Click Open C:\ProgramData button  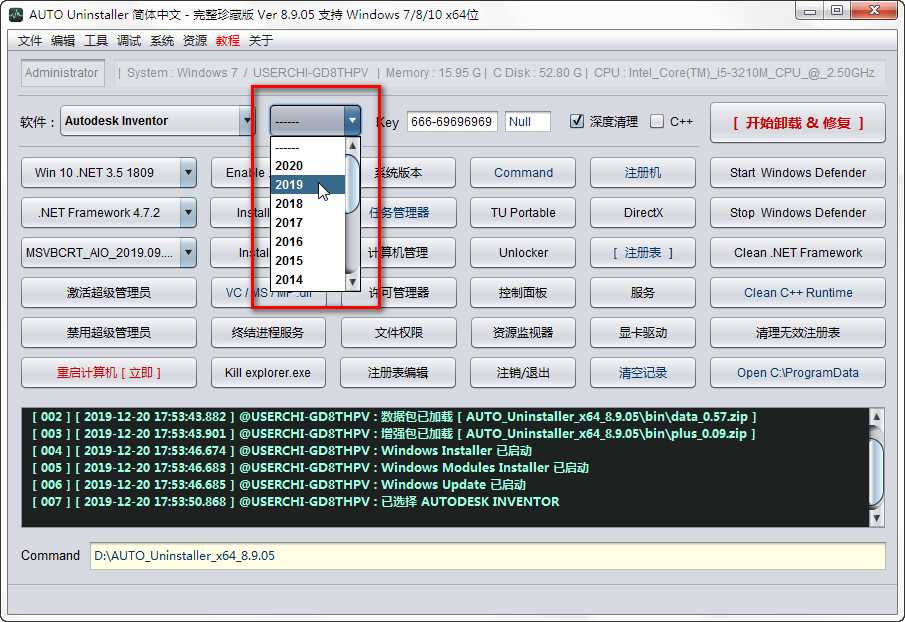coord(798,373)
